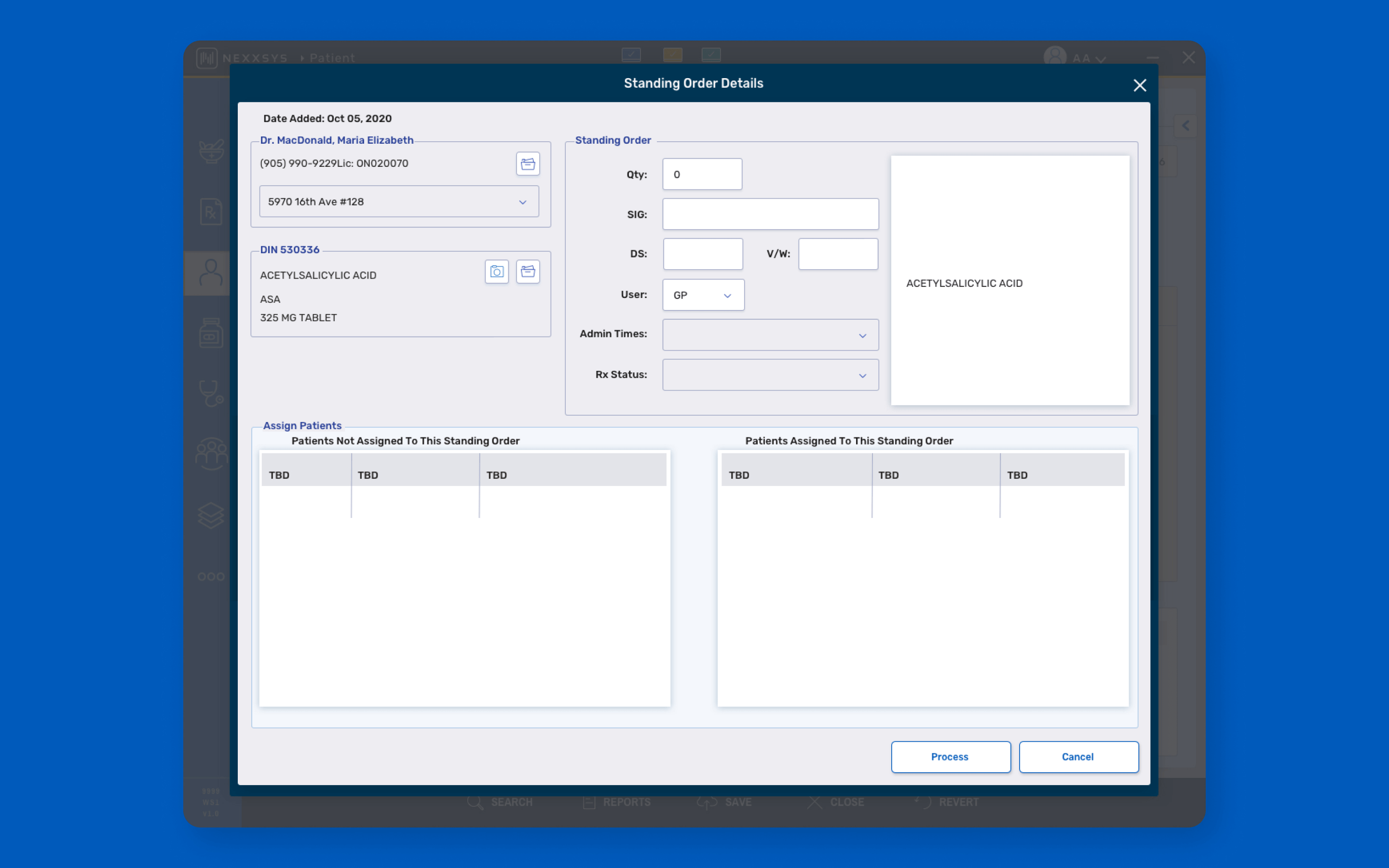Click the second TBD column header in the Not Assigned table
The width and height of the screenshot is (1389, 868).
coord(415,470)
